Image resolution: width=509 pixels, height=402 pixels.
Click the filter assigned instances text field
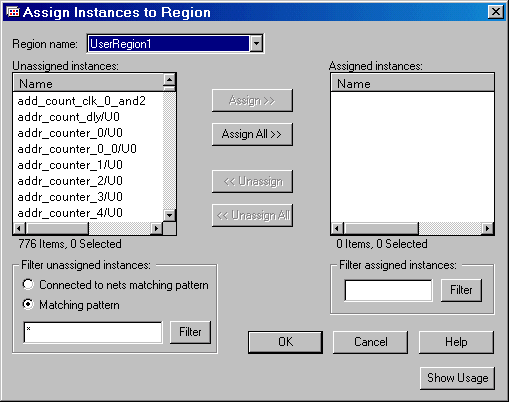388,290
